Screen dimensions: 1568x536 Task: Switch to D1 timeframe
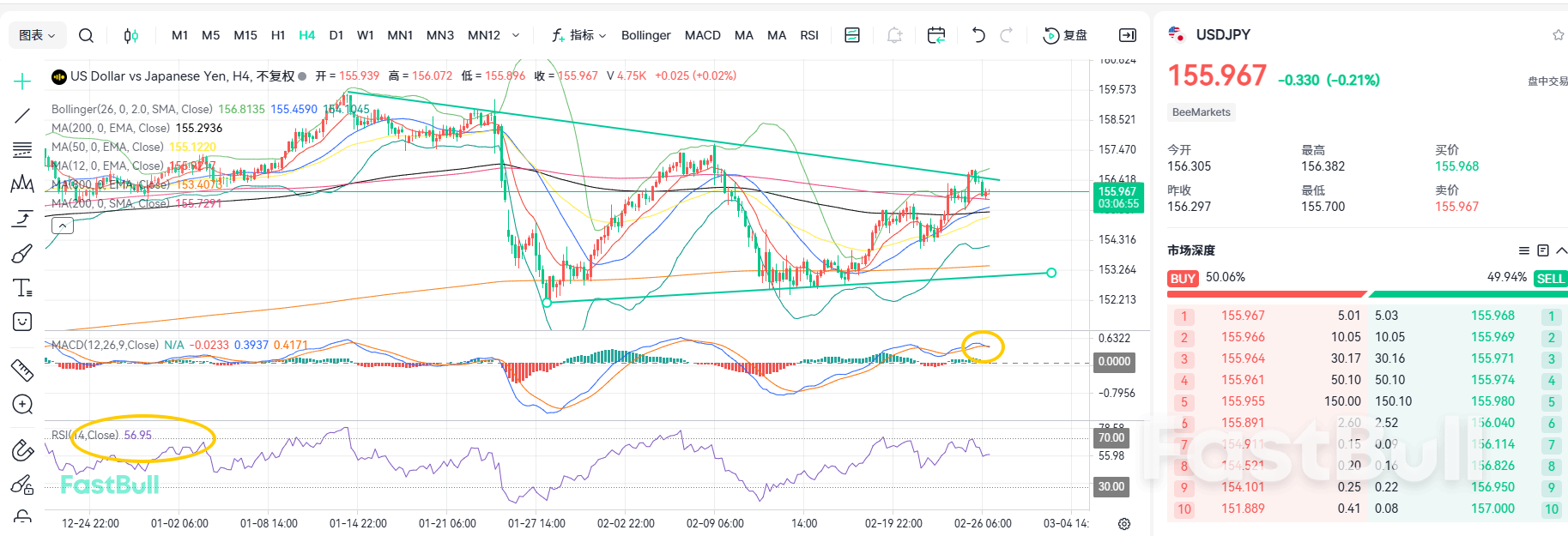click(336, 35)
